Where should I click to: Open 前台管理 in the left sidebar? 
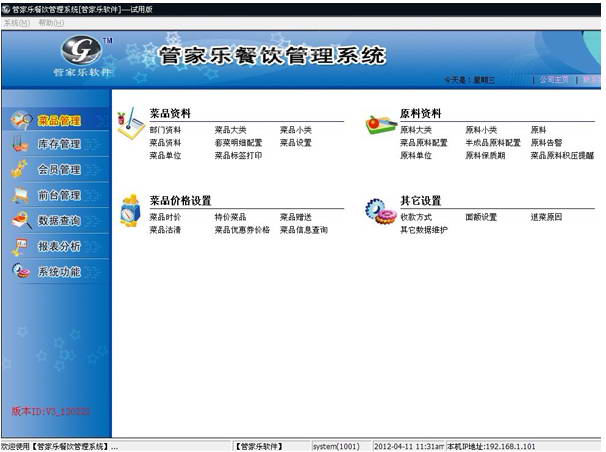[x=58, y=195]
